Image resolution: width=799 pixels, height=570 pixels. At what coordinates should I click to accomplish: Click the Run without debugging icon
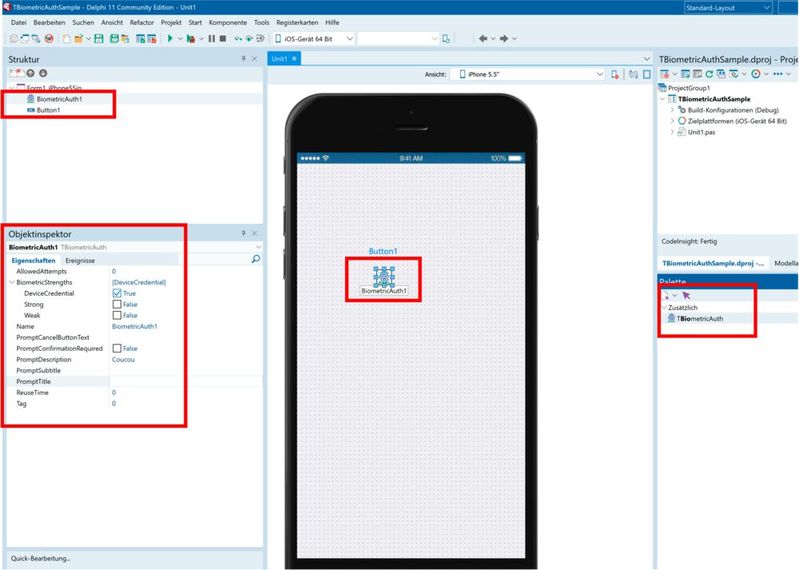(x=191, y=39)
